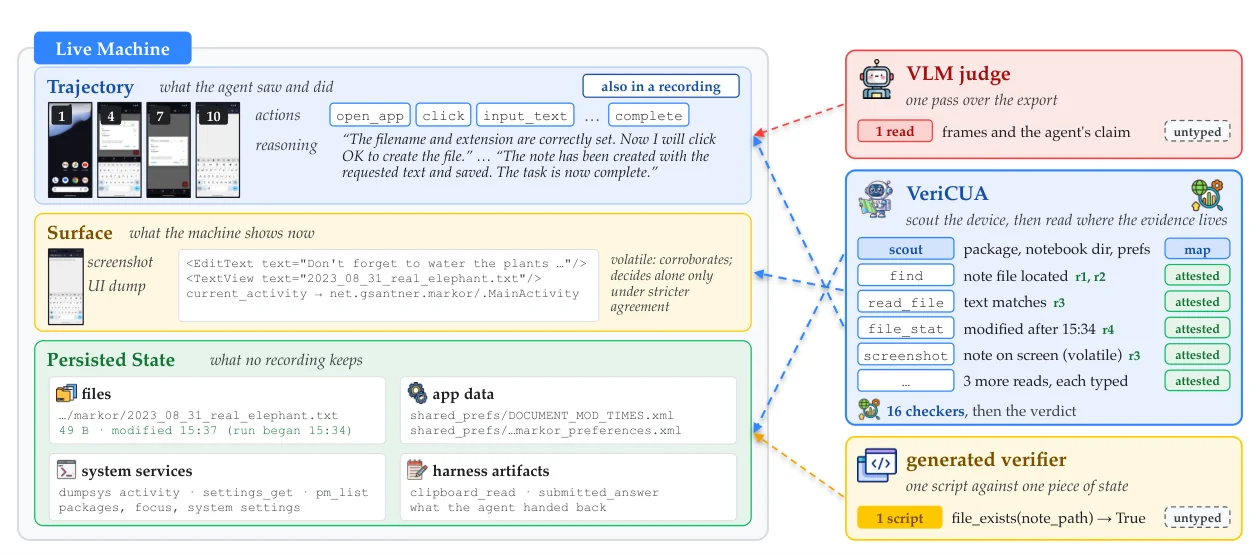Image resolution: width=1260 pixels, height=555 pixels.
Task: Select the complete action chip
Action: (649, 115)
